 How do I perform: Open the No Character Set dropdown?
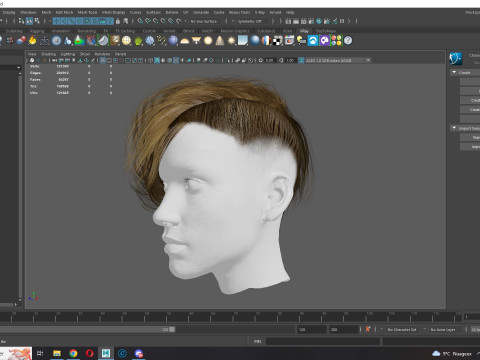(402, 329)
